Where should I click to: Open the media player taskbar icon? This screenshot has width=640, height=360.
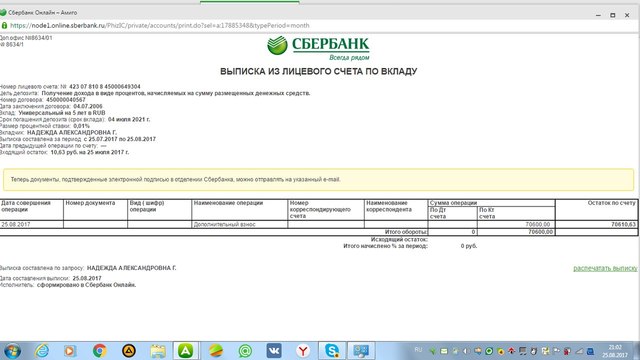pyautogui.click(x=70, y=351)
